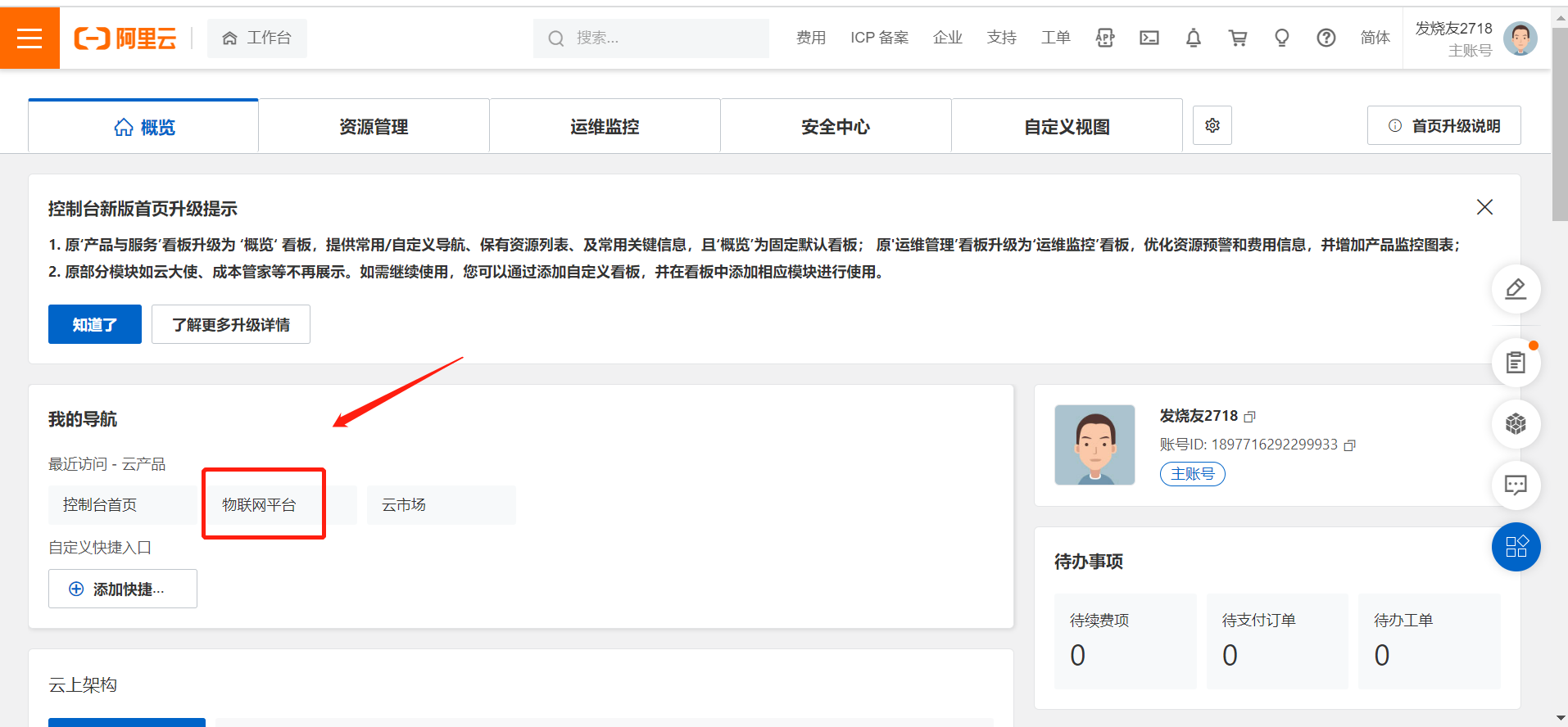1568x727 pixels.
Task: Switch to the 安全中心 tab
Action: (836, 126)
